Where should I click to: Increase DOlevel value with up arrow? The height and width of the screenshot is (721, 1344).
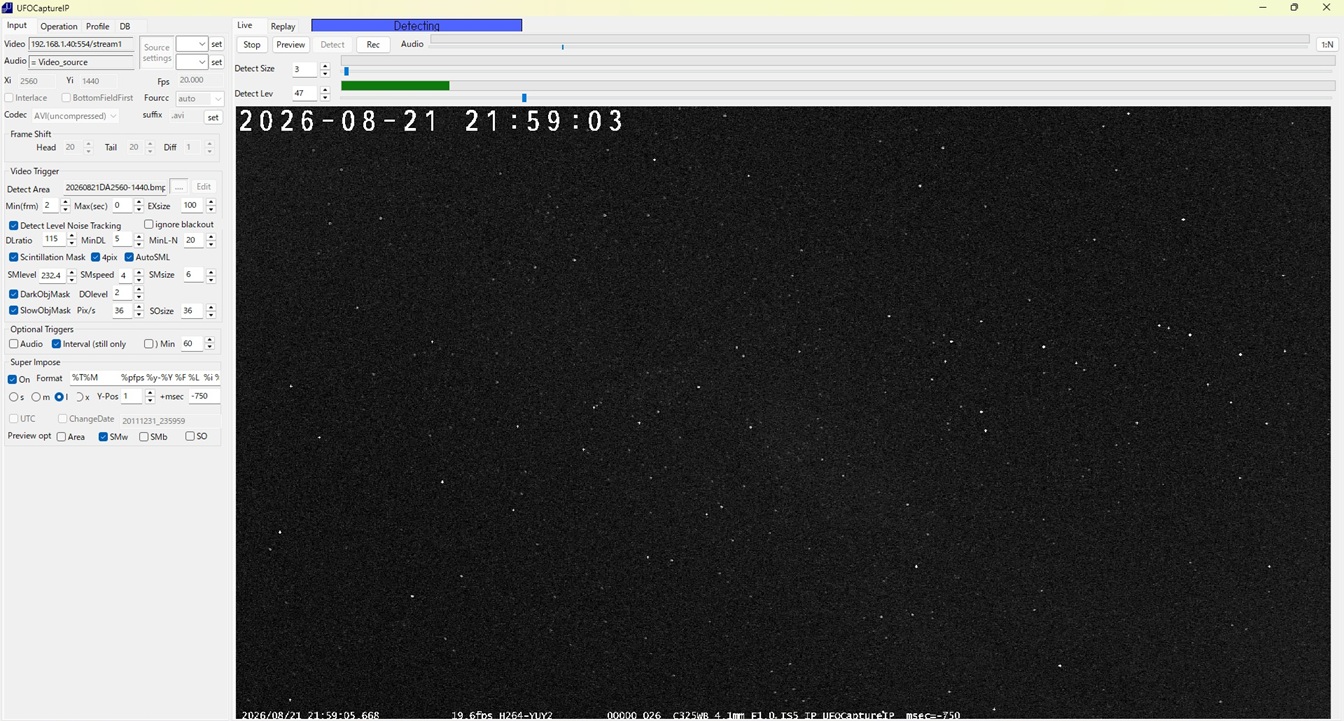tap(138, 290)
